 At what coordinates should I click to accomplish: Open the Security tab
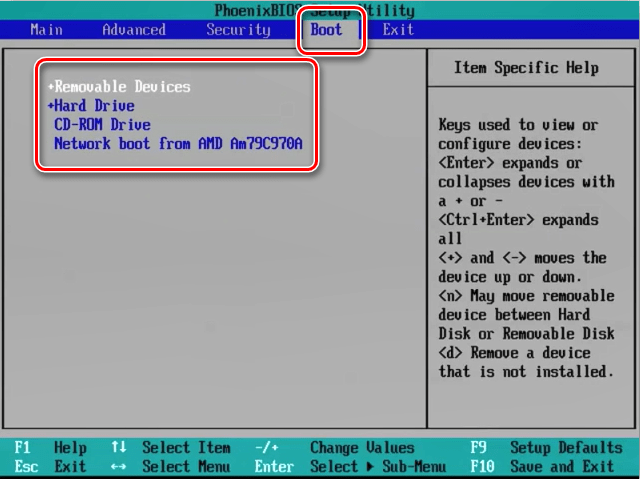(238, 30)
